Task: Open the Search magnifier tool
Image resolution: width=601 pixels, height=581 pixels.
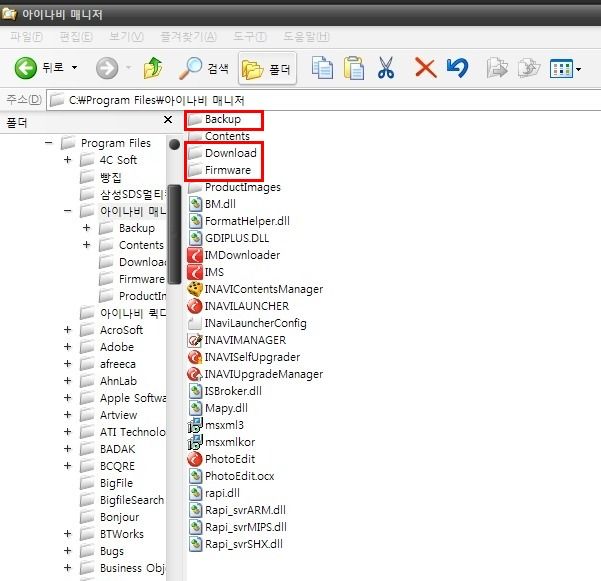Action: [204, 69]
